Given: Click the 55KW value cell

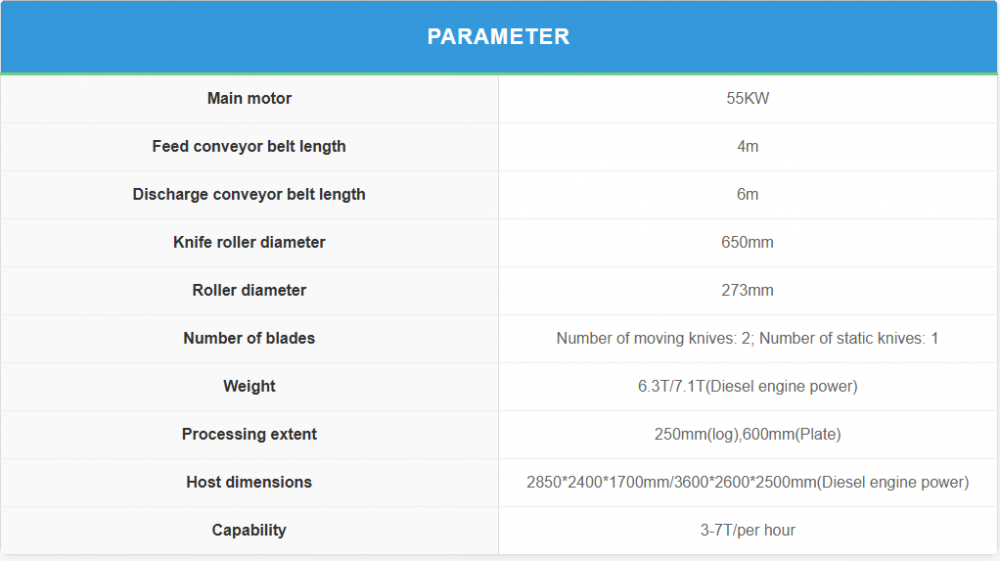Looking at the screenshot, I should 747,98.
